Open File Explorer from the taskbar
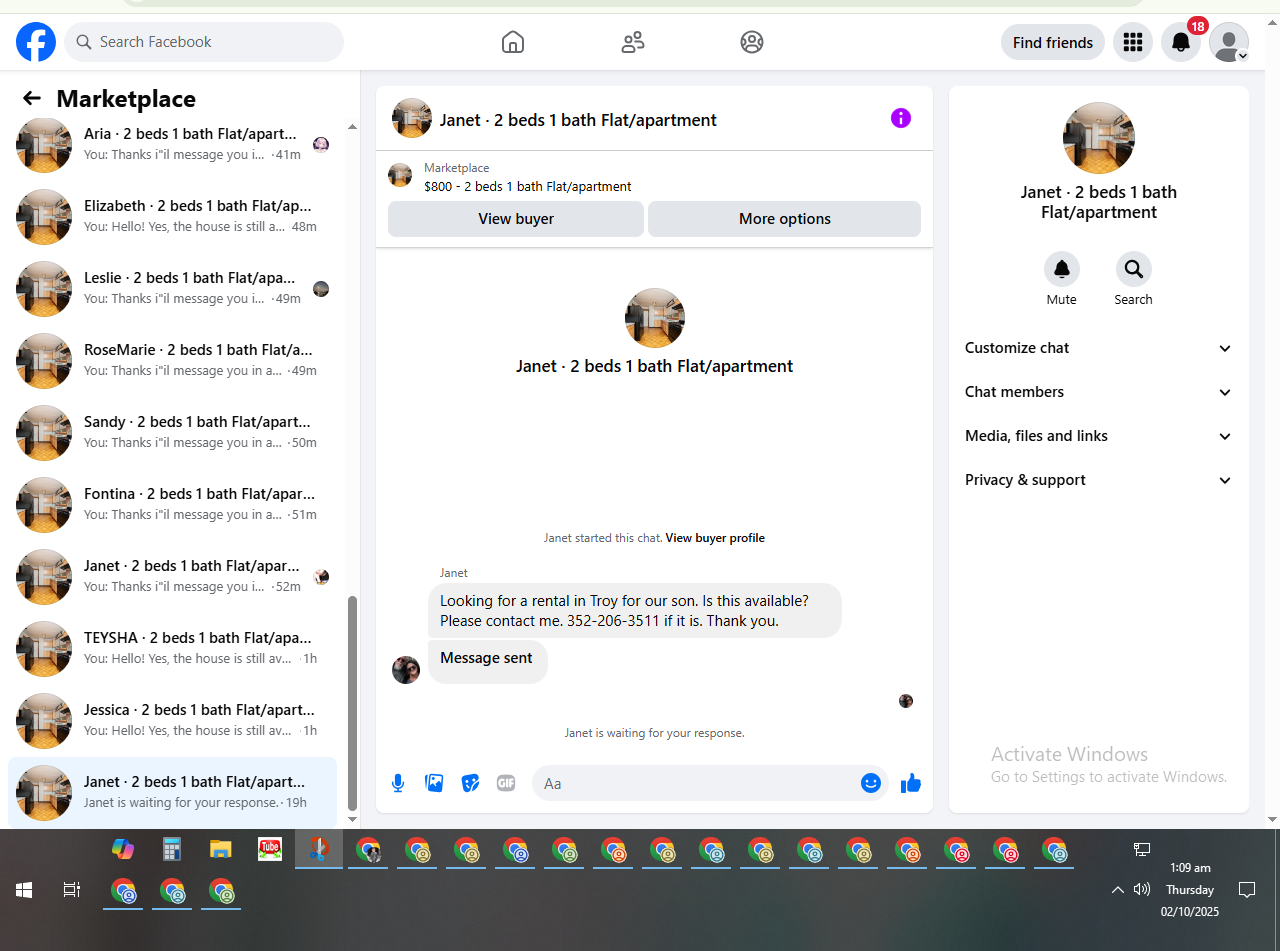 tap(221, 849)
